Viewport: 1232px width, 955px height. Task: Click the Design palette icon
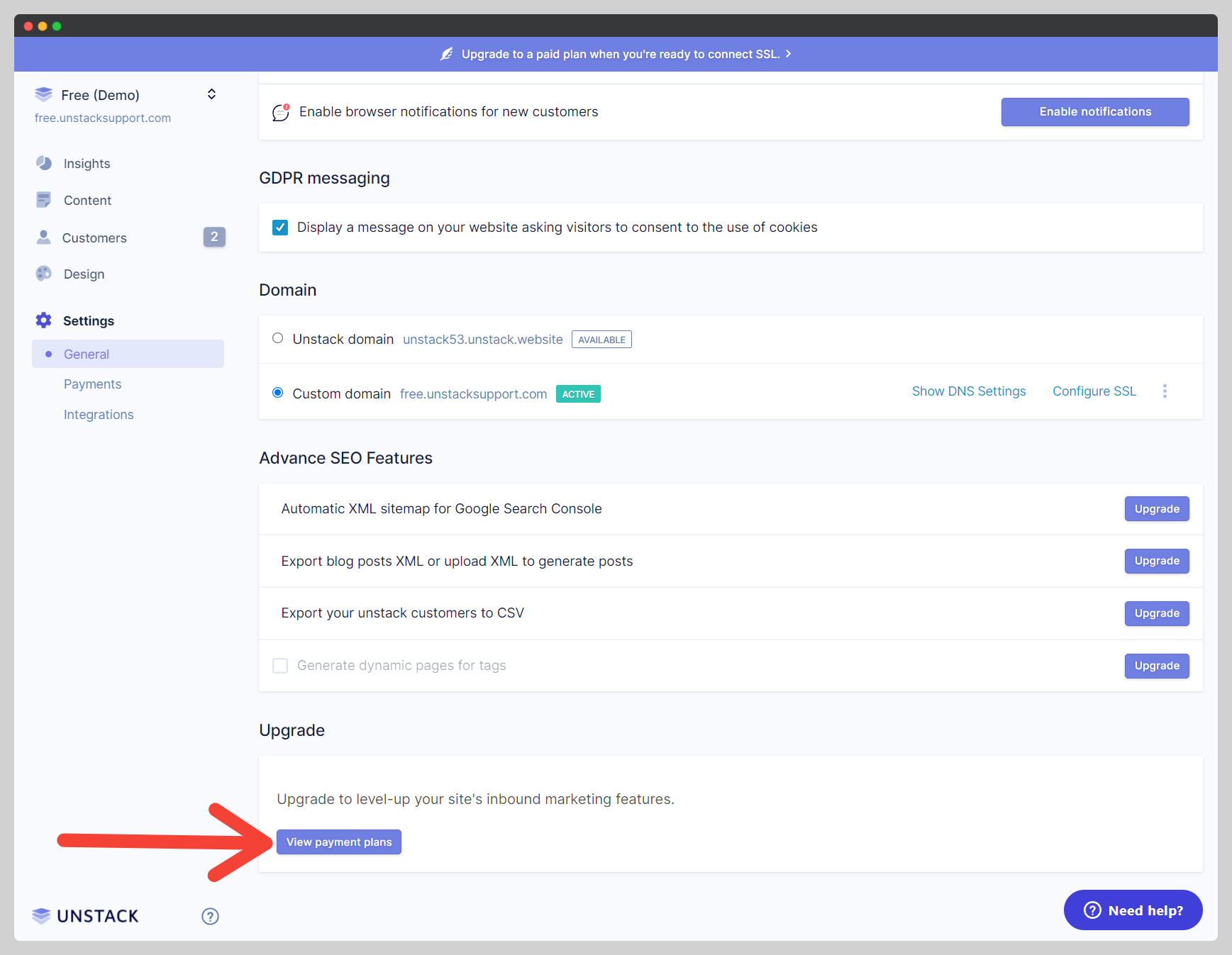pos(44,274)
